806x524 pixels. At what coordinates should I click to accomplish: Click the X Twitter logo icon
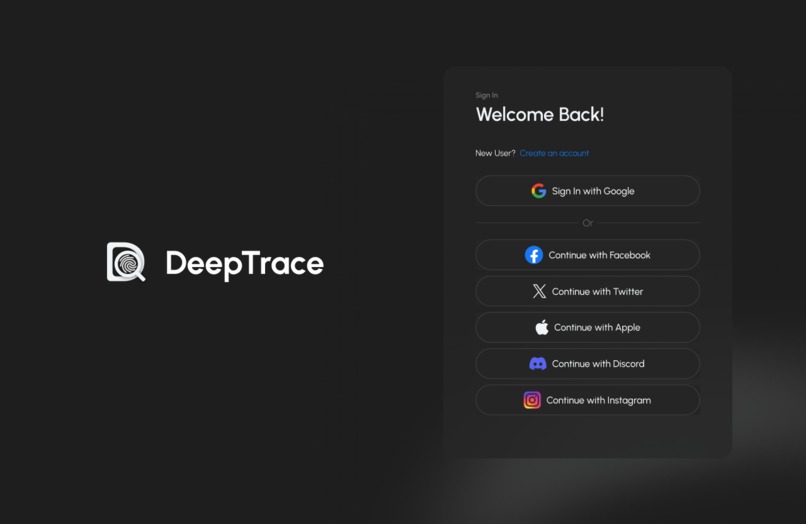[x=539, y=291]
